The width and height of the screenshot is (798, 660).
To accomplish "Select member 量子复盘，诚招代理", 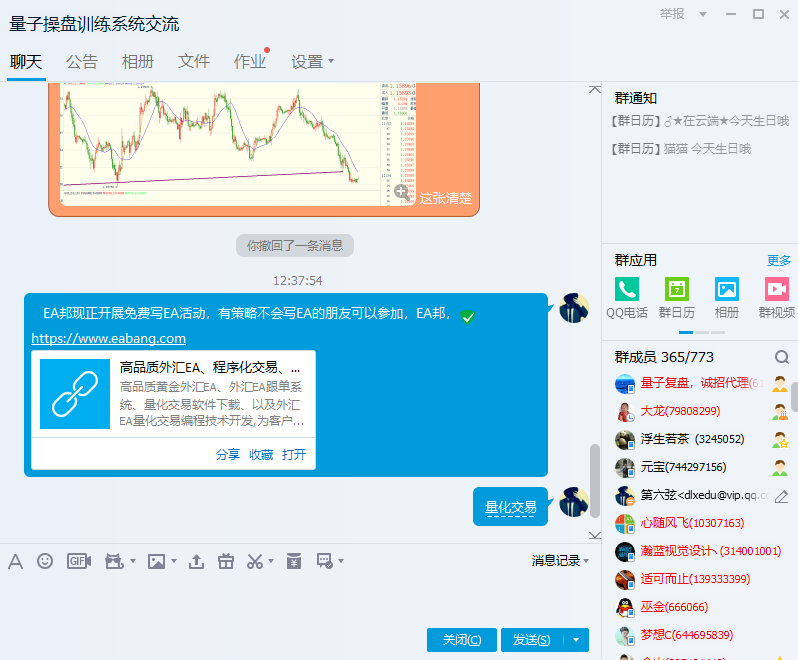I will [701, 383].
